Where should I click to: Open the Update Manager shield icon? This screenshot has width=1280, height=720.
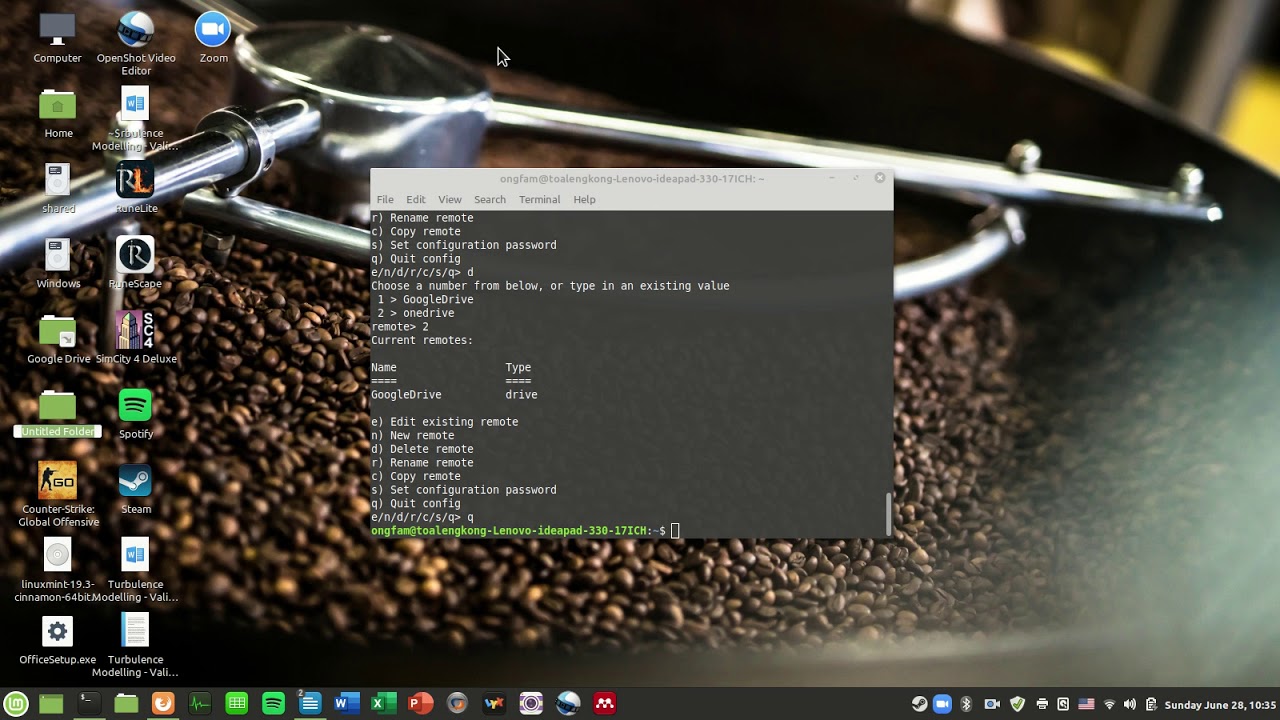click(x=1017, y=704)
